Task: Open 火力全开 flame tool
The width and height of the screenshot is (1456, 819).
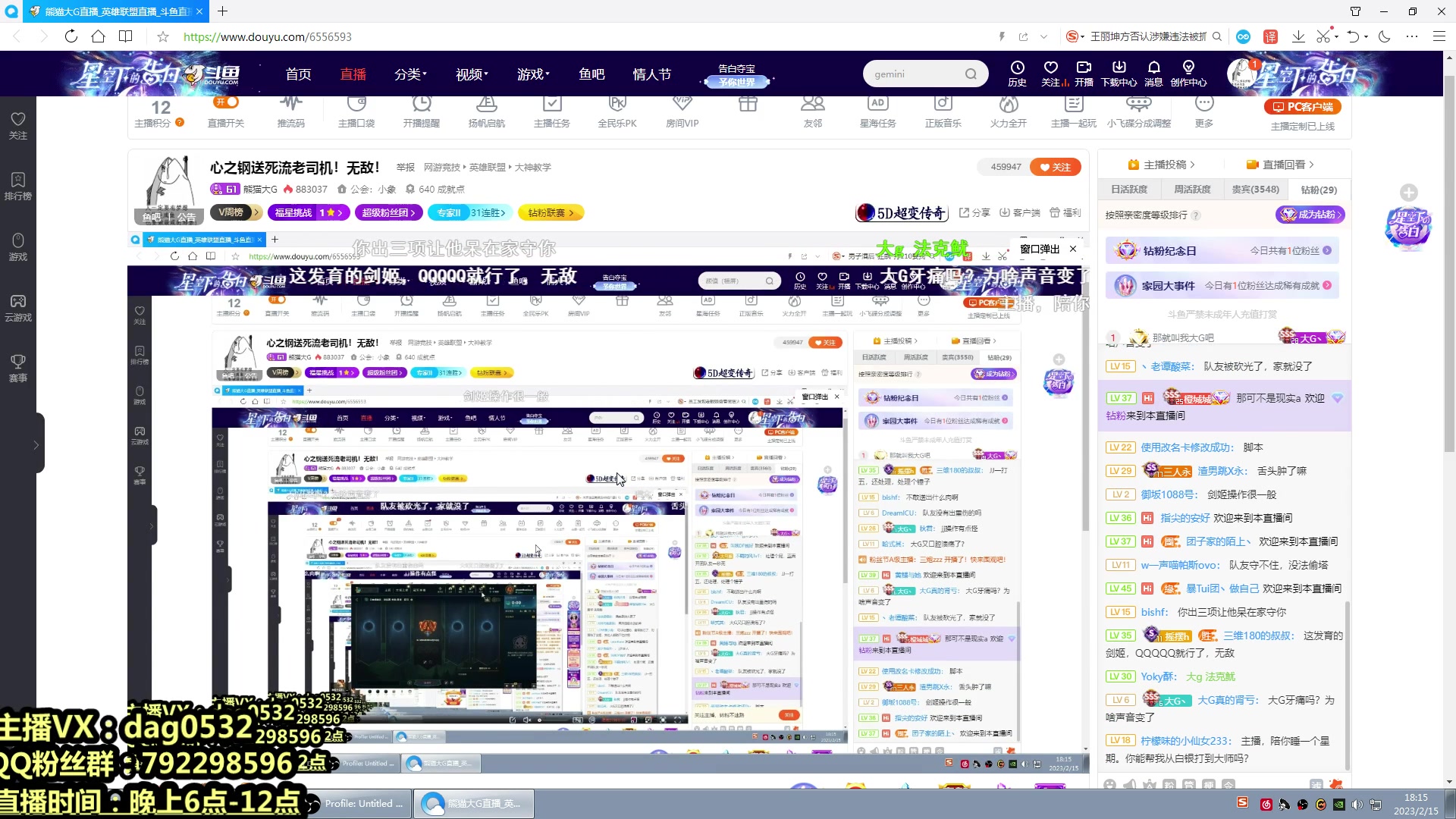Action: point(1009,111)
